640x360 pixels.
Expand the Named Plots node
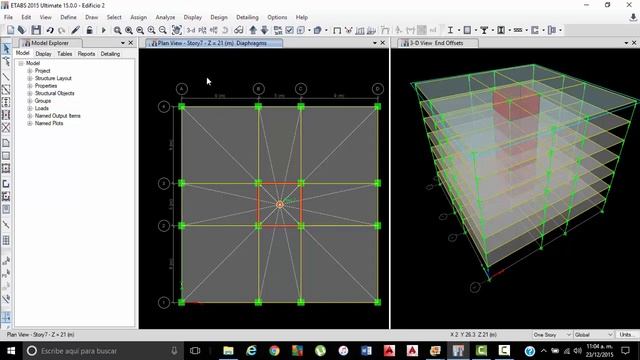tap(29, 123)
